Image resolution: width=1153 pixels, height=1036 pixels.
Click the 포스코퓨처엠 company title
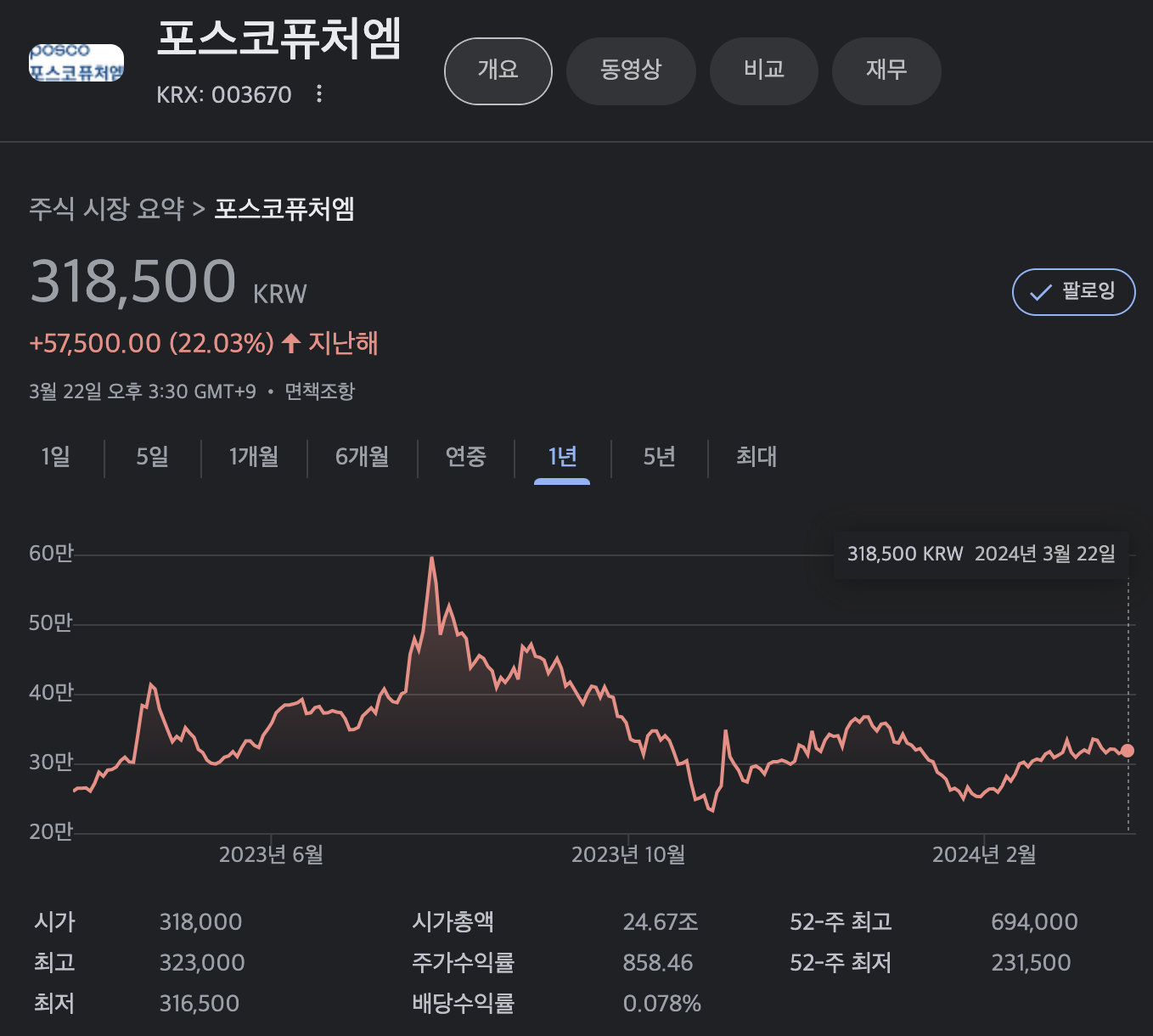point(279,39)
